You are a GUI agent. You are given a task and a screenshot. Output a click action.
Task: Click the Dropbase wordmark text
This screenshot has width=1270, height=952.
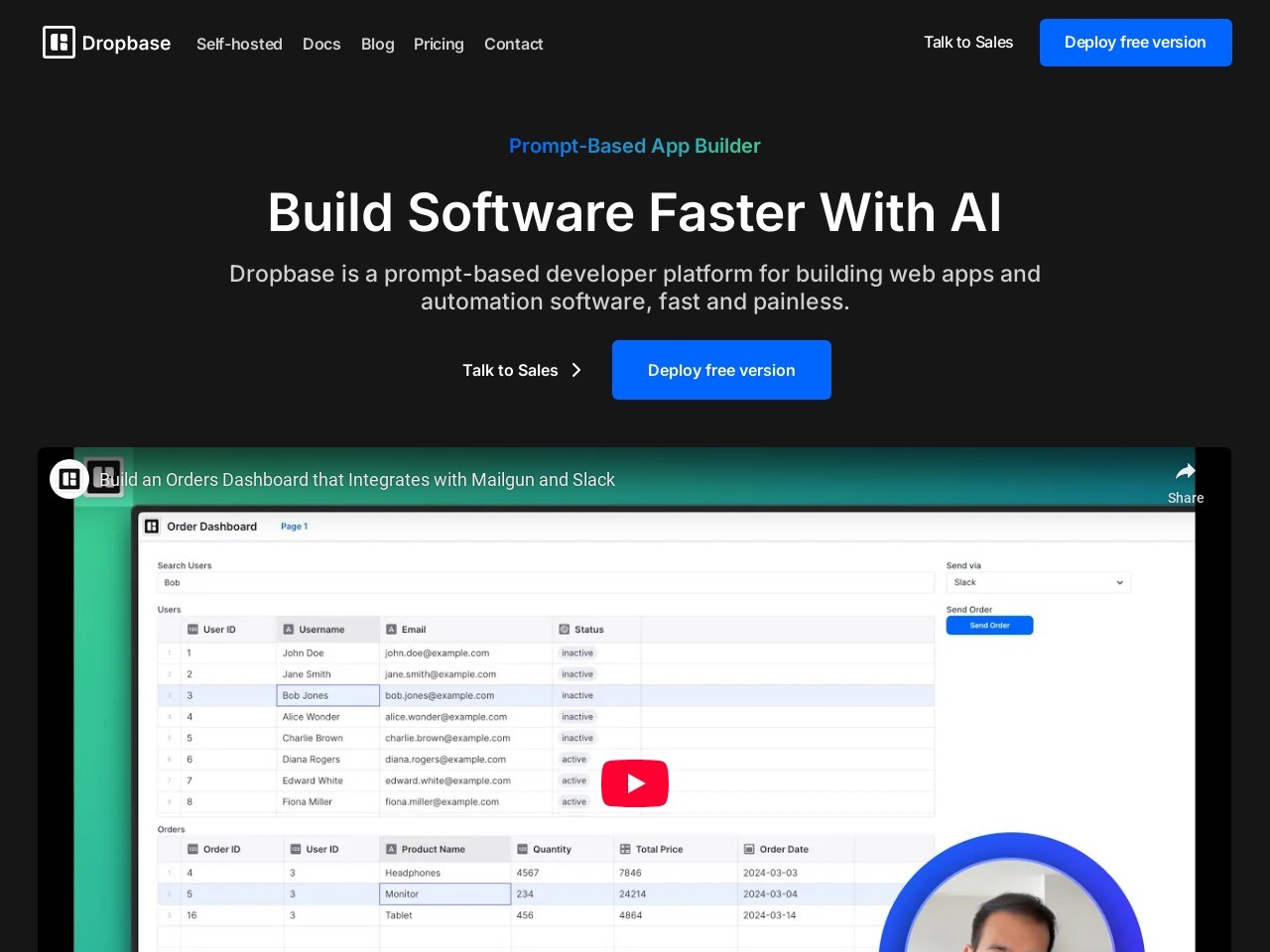click(x=126, y=43)
